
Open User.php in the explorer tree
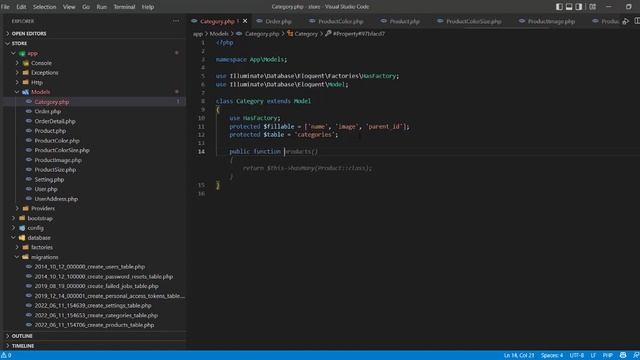[x=93, y=189]
